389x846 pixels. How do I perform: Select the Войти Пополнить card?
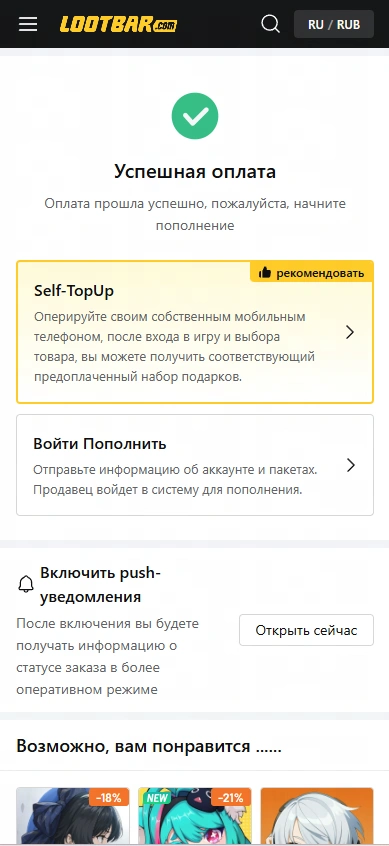click(x=195, y=465)
